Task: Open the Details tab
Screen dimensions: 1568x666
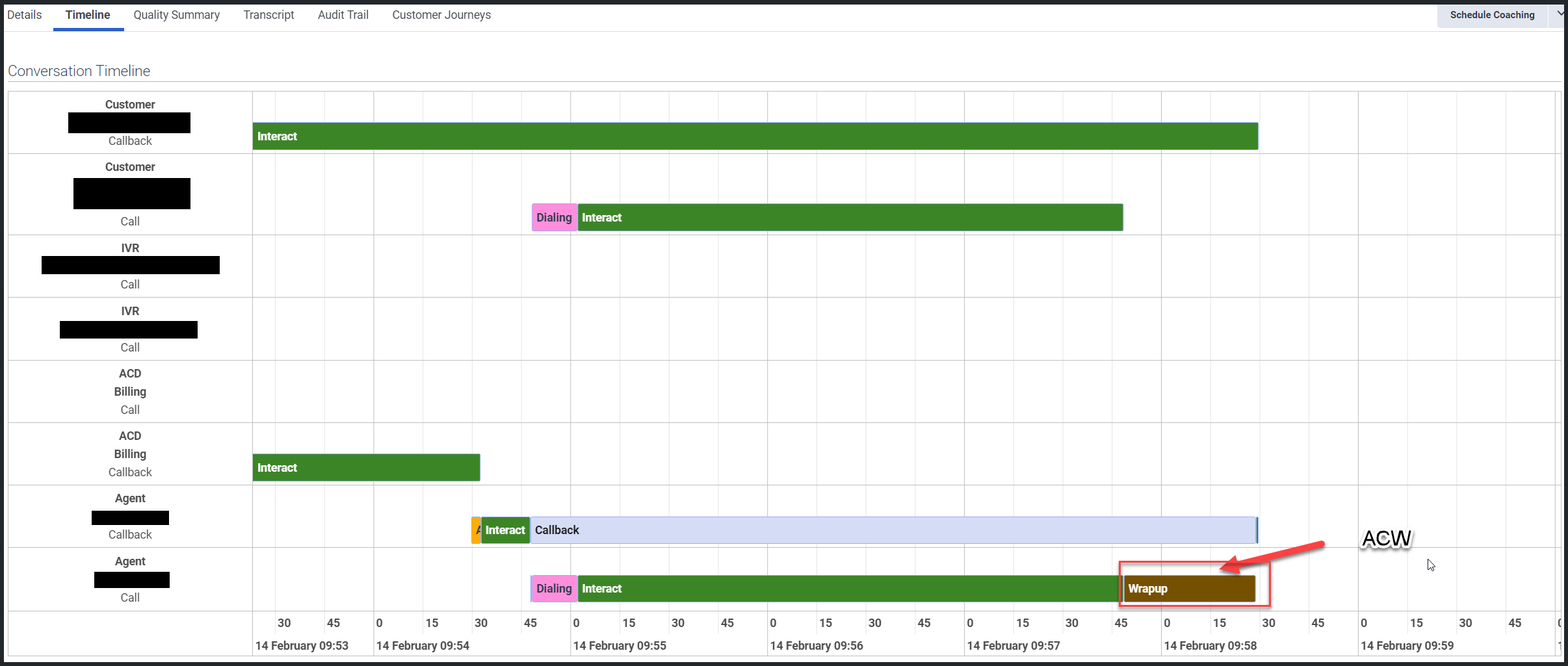Action: coord(24,15)
